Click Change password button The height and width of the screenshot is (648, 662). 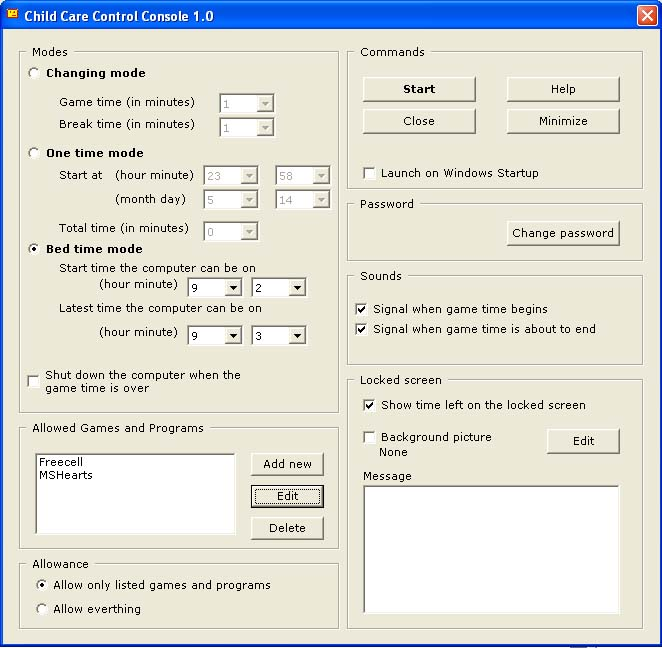[x=563, y=233]
